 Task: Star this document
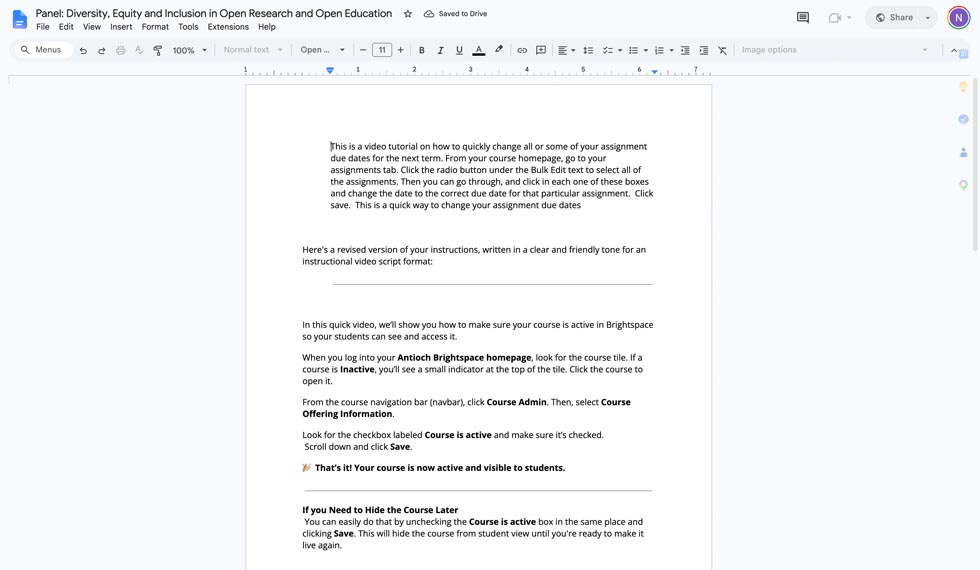coord(408,14)
